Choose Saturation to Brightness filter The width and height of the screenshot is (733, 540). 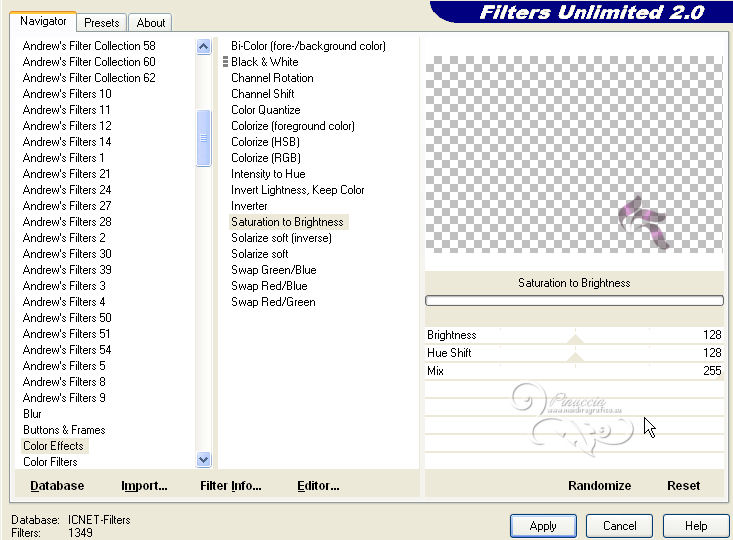click(x=287, y=222)
